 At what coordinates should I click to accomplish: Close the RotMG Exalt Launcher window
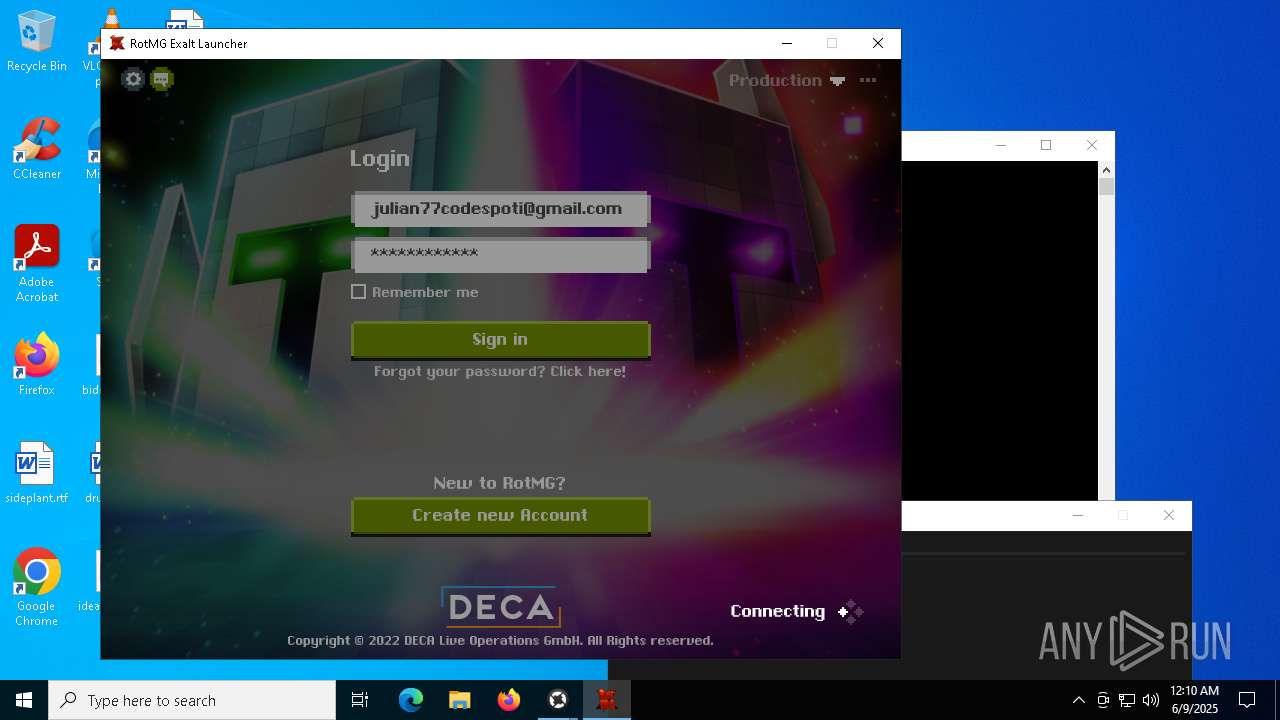[x=878, y=43]
